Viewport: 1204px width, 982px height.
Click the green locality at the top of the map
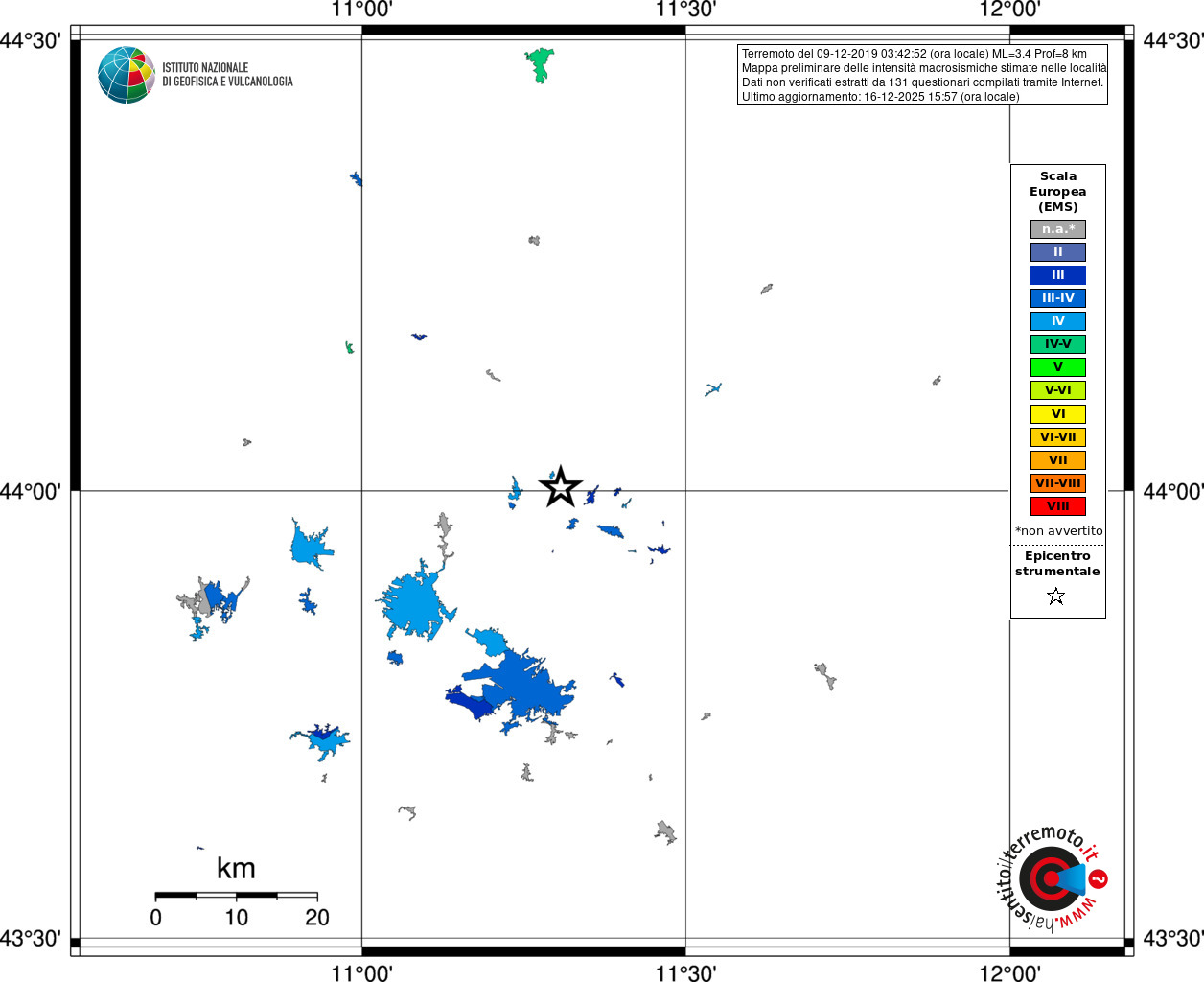click(x=540, y=65)
